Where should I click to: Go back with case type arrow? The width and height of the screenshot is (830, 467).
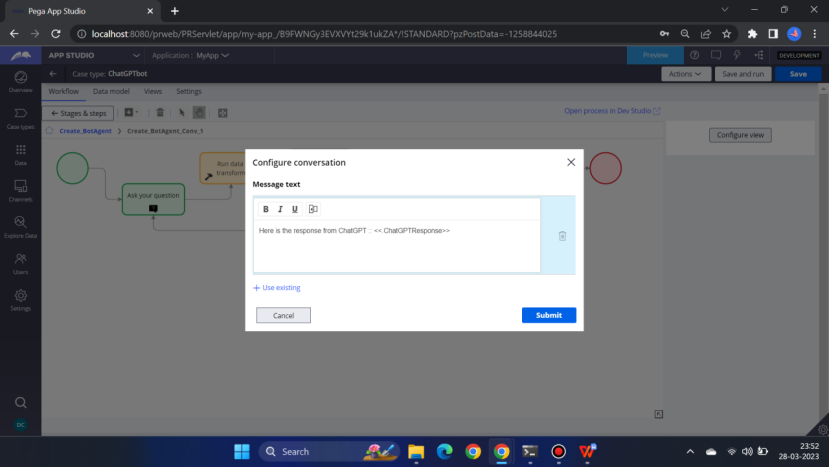click(53, 74)
